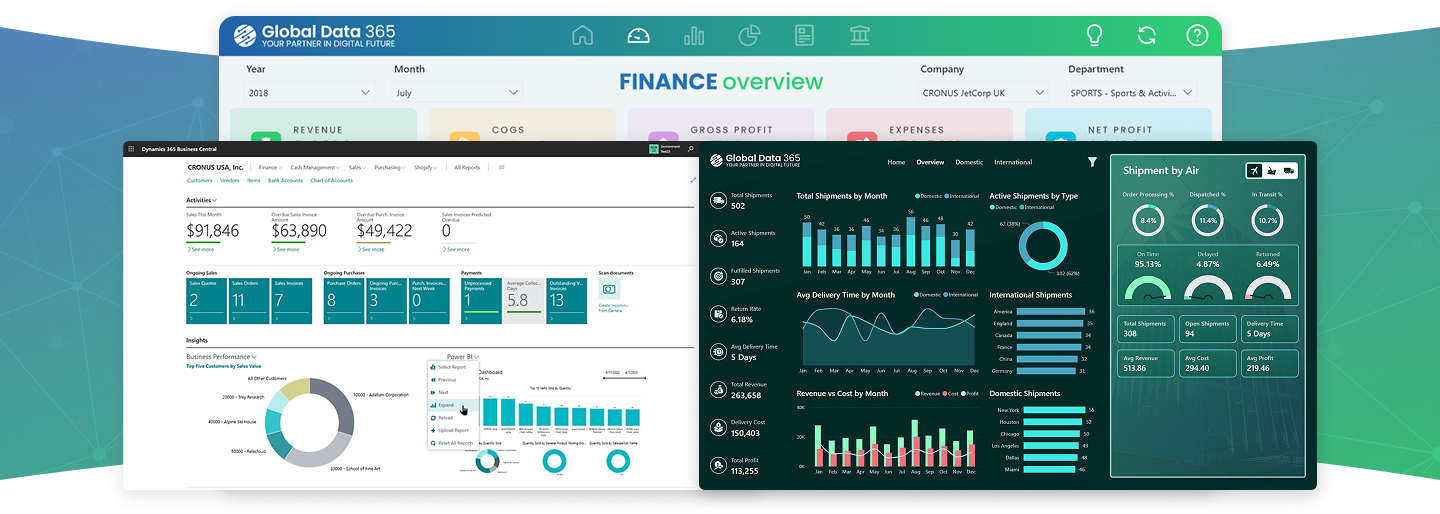Open the Year dropdown showing 2018
1440x514 pixels.
point(309,93)
